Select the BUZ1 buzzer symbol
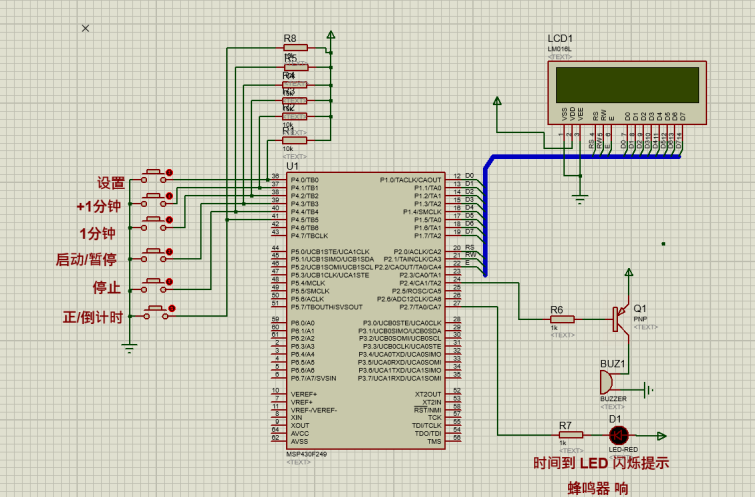Image resolution: width=755 pixels, height=497 pixels. 607,382
